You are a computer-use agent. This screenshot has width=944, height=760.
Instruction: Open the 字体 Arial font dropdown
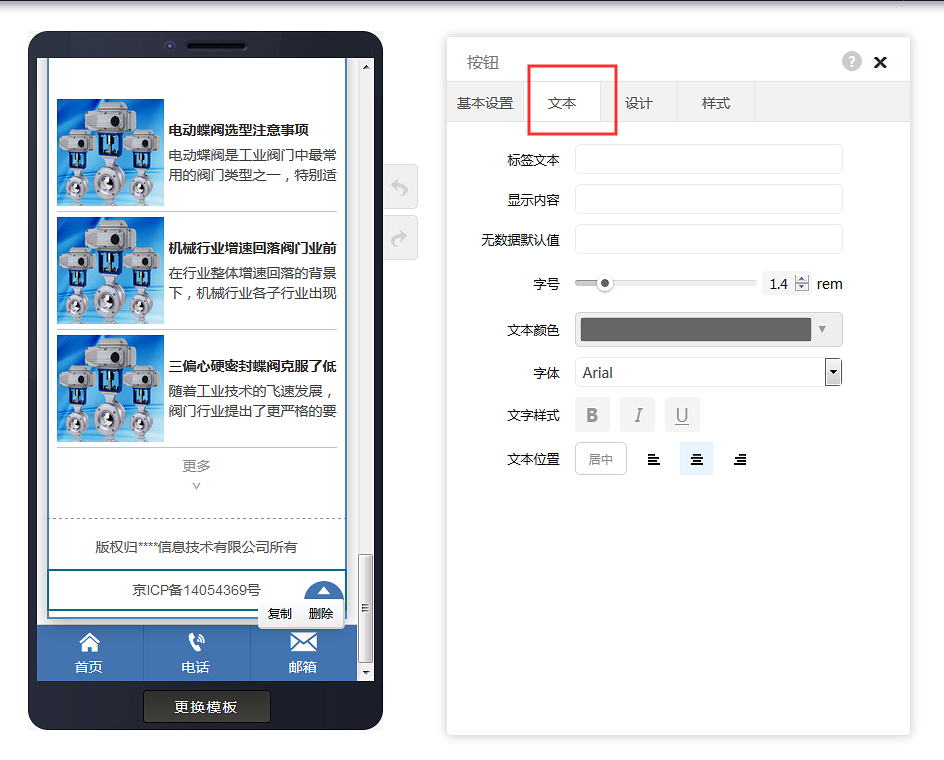click(709, 373)
